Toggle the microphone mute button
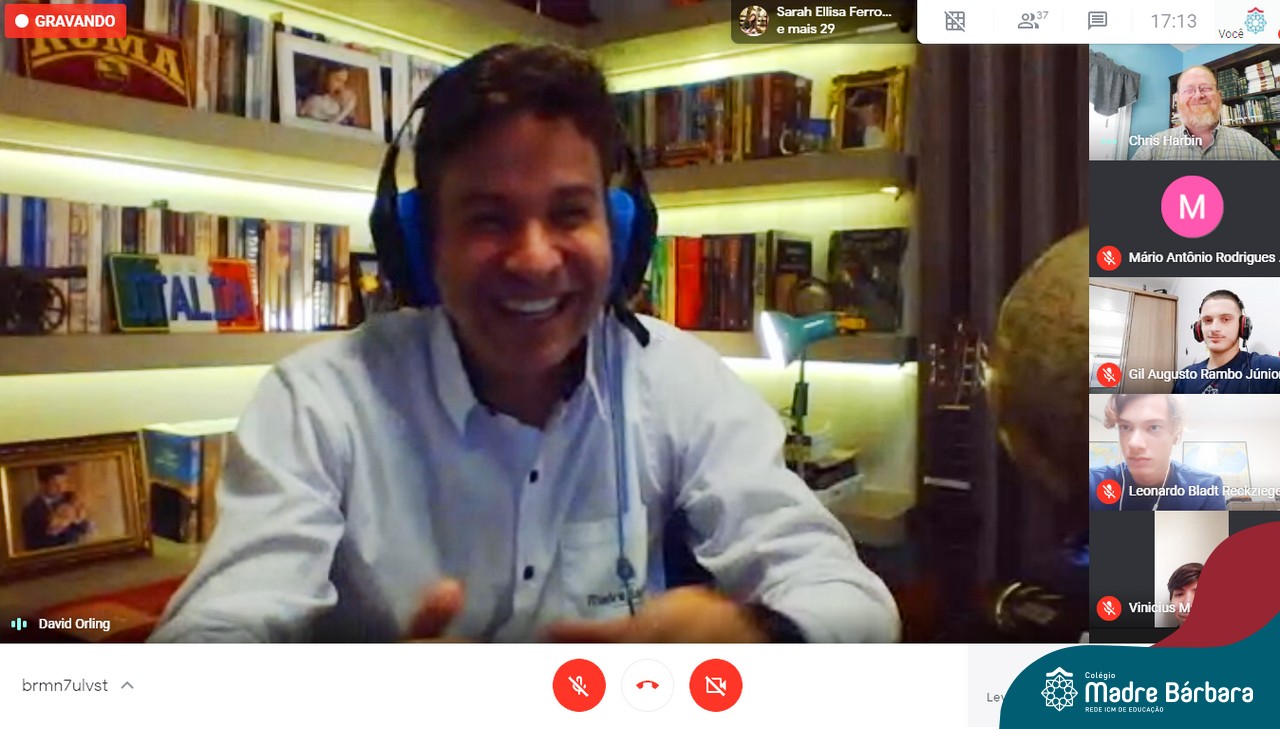Screen dimensions: 1280x729 pos(578,686)
